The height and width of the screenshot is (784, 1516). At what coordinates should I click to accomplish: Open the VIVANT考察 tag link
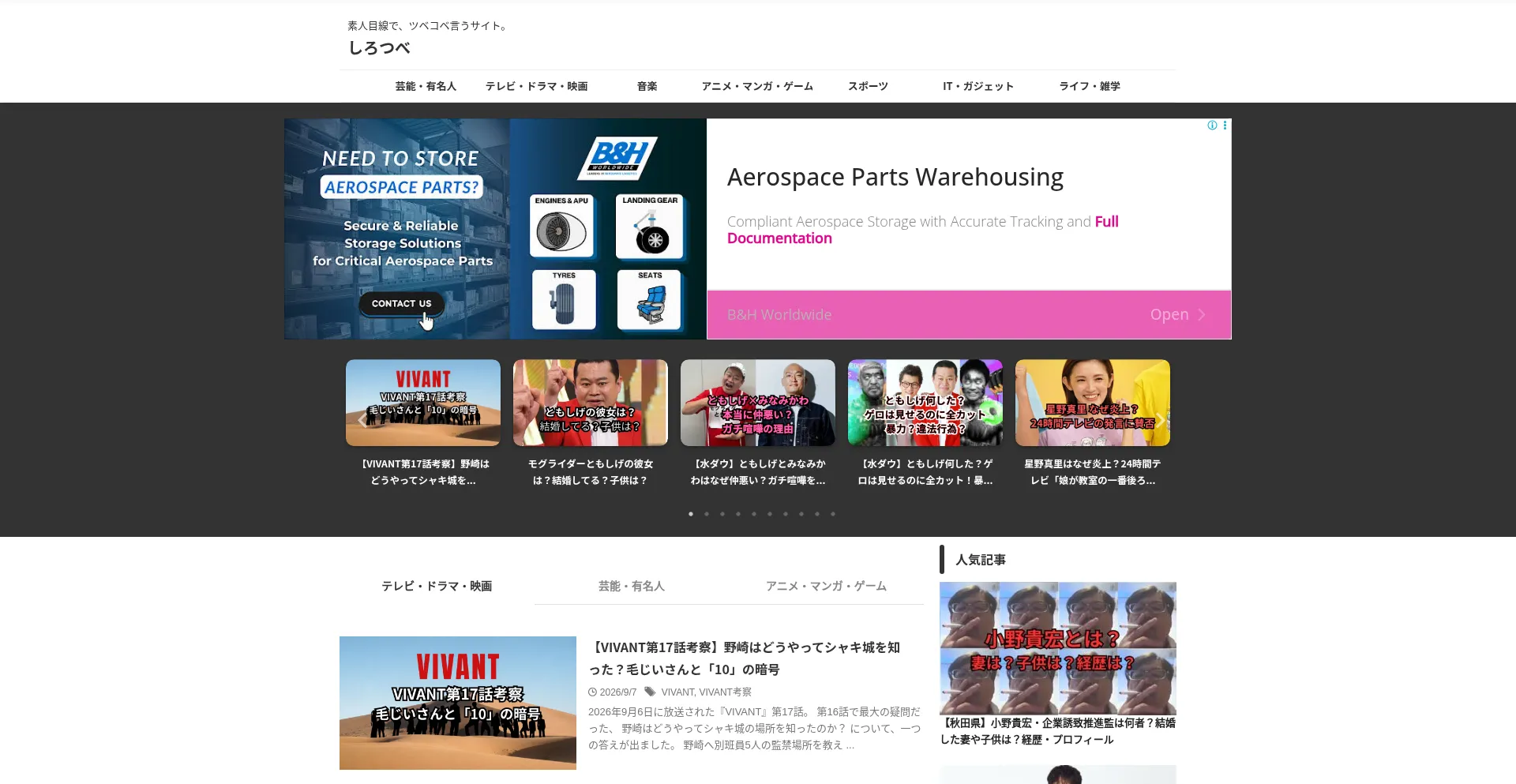[x=725, y=692]
